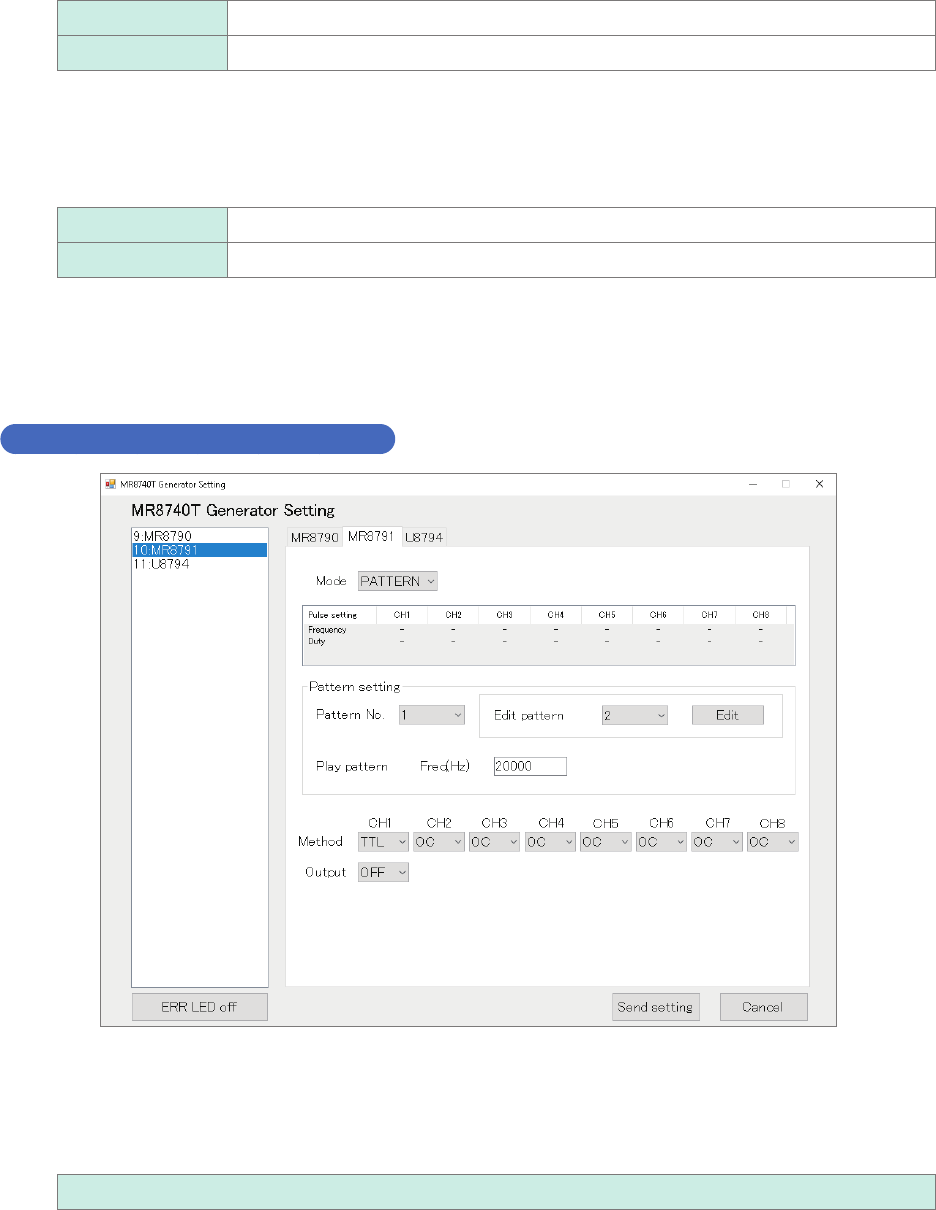The height and width of the screenshot is (1210, 936).
Task: Minimize the Generator Setting window
Action: click(x=752, y=484)
